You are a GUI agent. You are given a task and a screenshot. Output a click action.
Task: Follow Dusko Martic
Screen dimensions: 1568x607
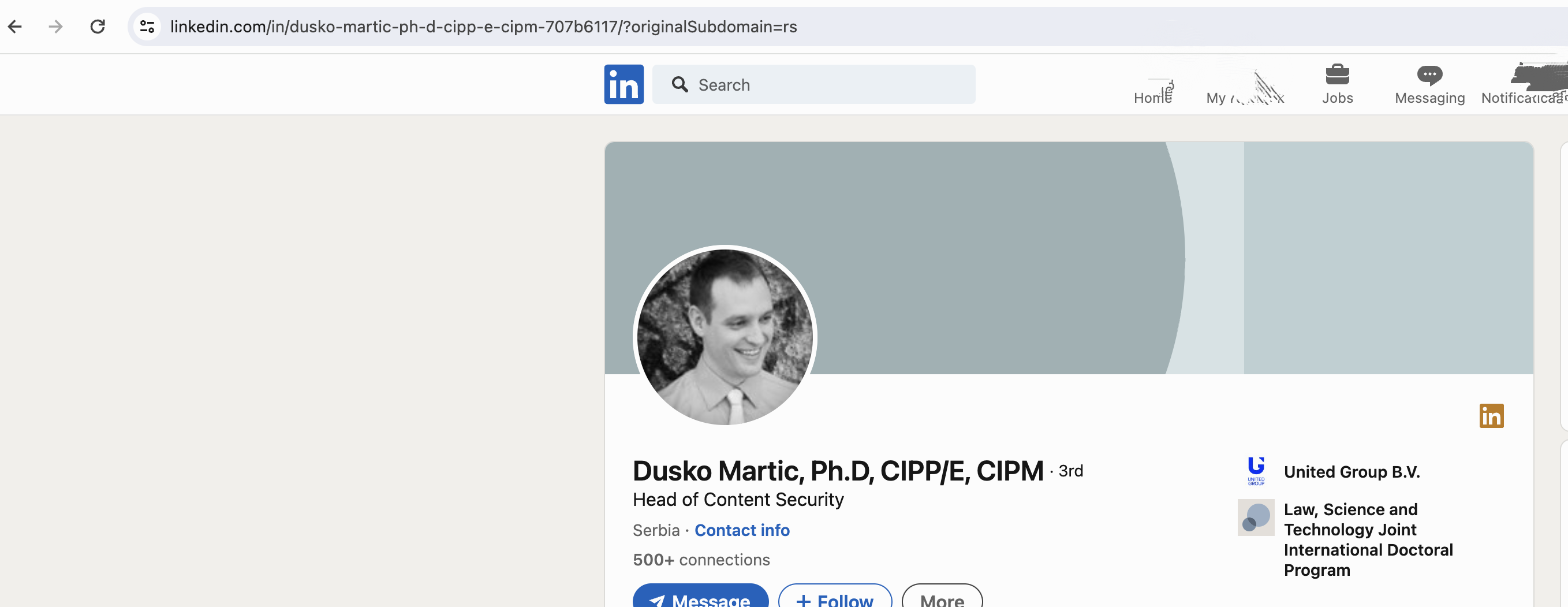[x=835, y=599]
